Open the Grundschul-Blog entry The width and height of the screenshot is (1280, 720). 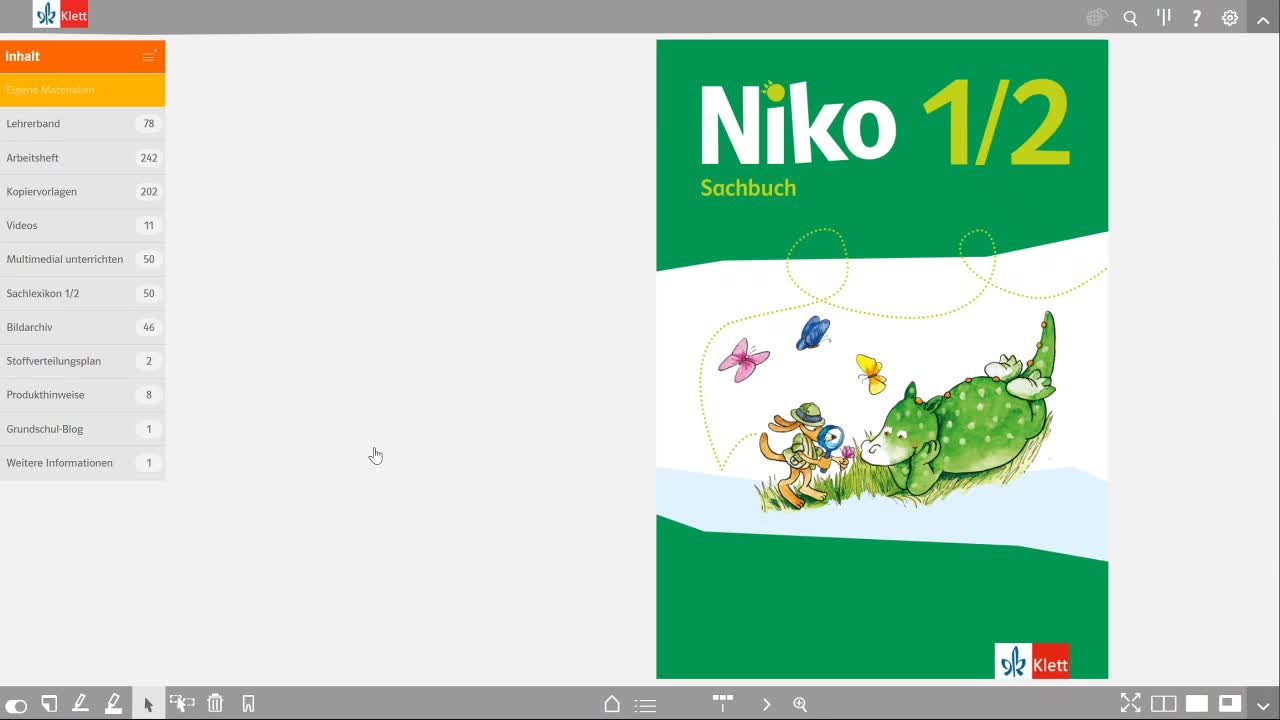point(82,429)
